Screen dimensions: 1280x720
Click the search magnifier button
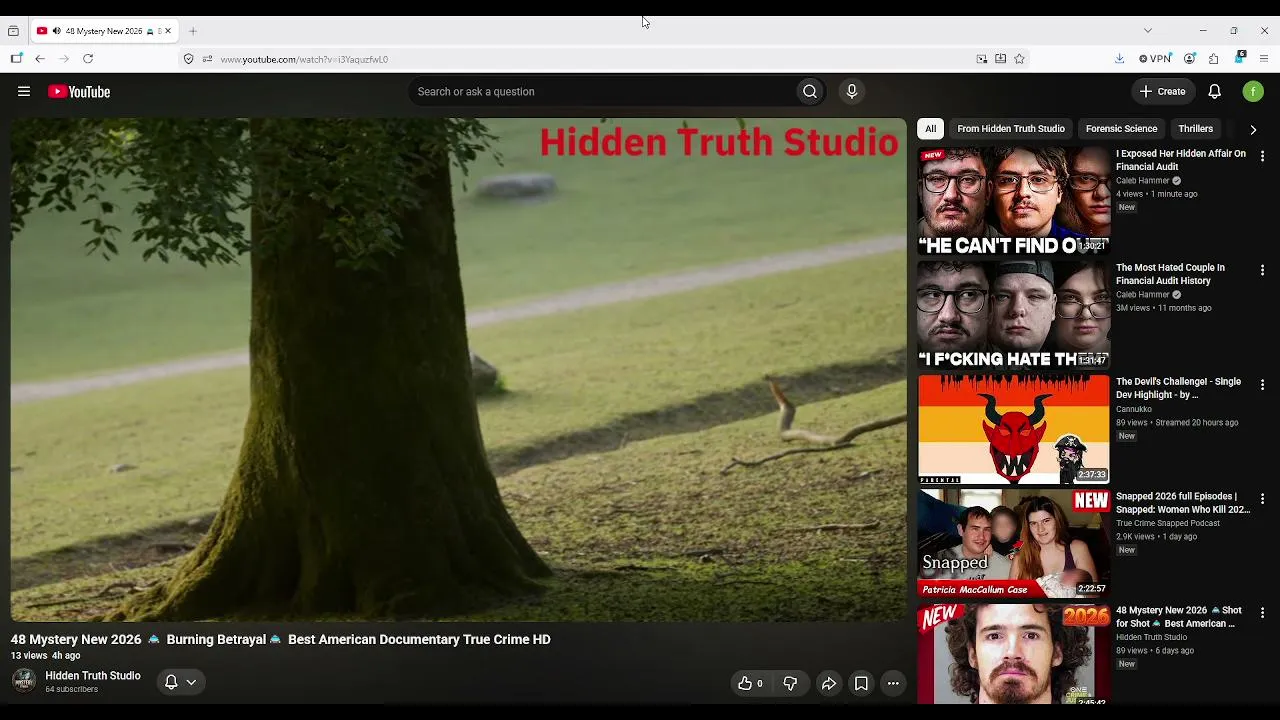tap(810, 92)
